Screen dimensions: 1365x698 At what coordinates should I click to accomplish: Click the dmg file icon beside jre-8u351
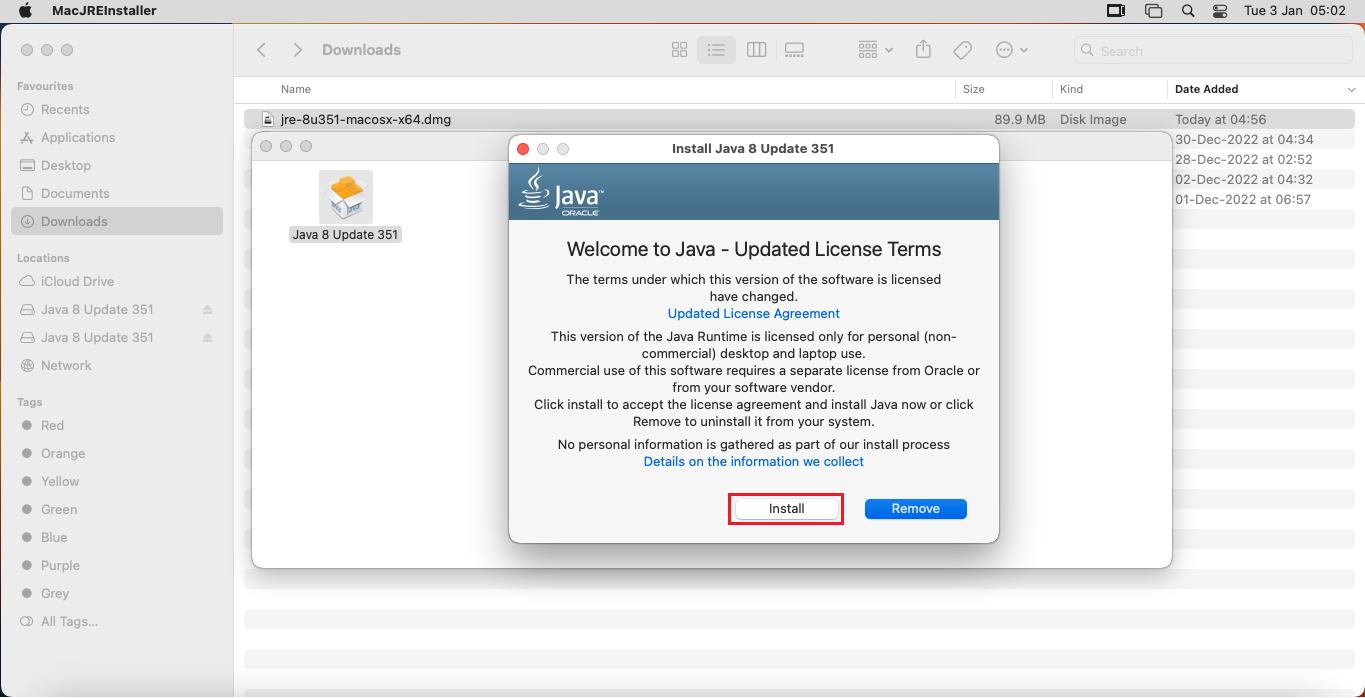coord(267,119)
